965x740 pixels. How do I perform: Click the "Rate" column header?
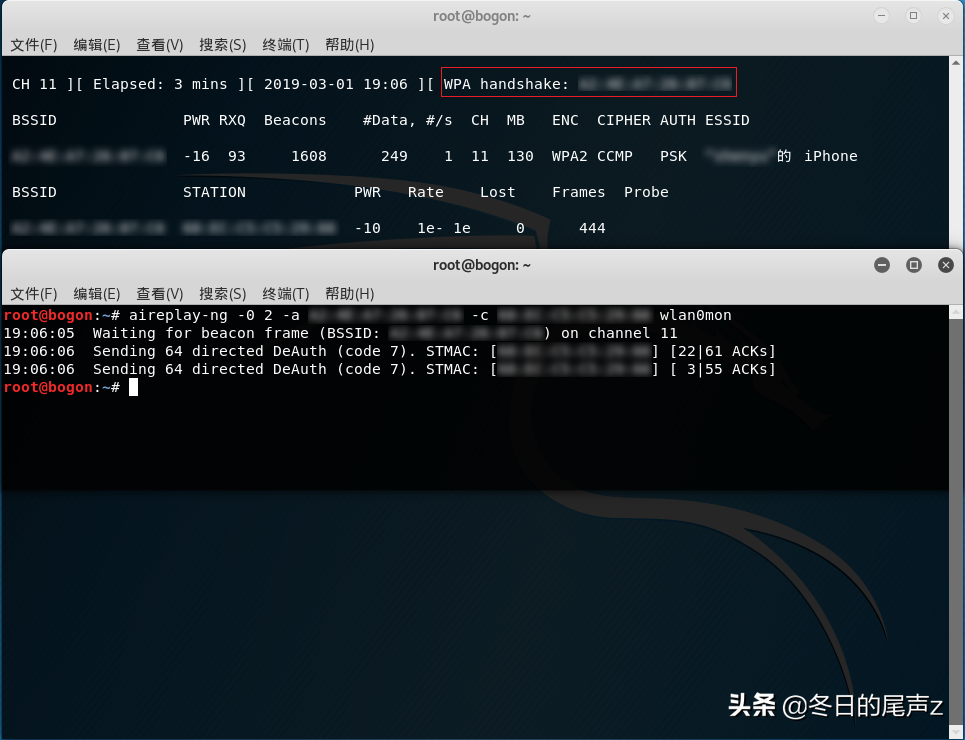click(x=425, y=192)
